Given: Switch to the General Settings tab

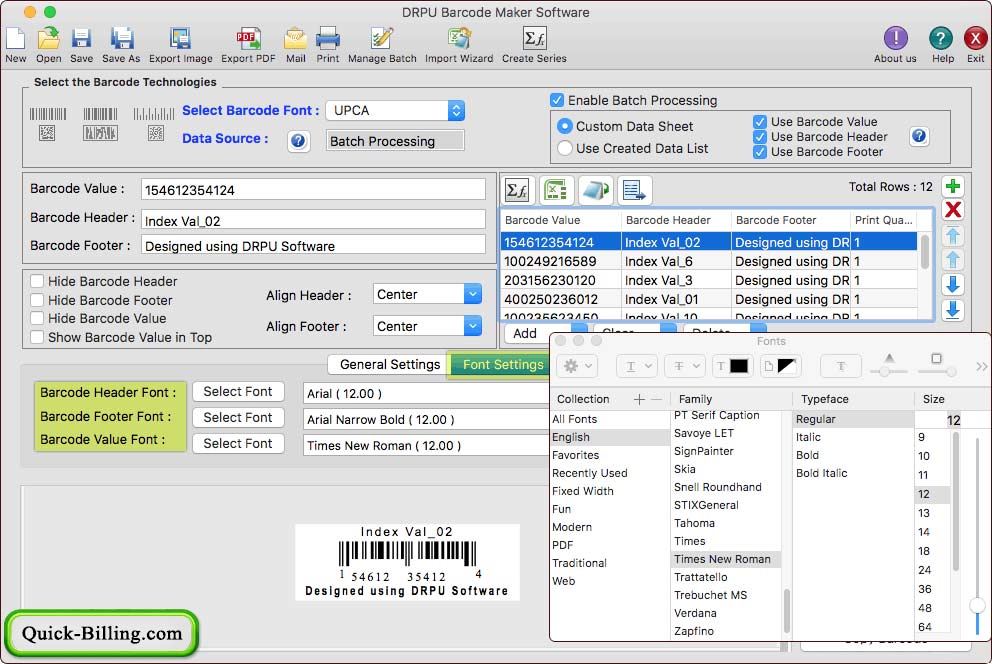Looking at the screenshot, I should (x=390, y=364).
